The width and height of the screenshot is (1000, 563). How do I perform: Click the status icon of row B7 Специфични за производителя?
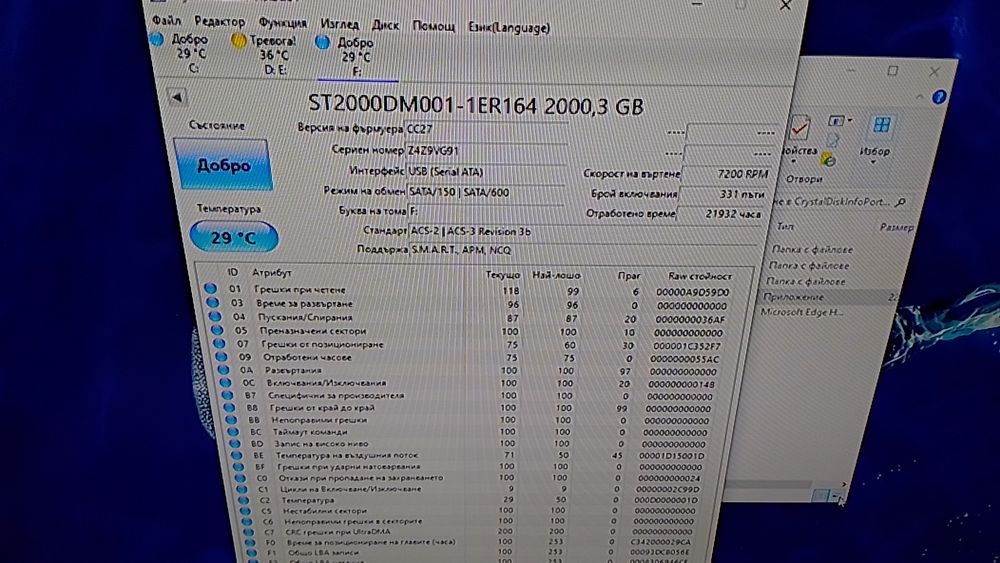(228, 395)
